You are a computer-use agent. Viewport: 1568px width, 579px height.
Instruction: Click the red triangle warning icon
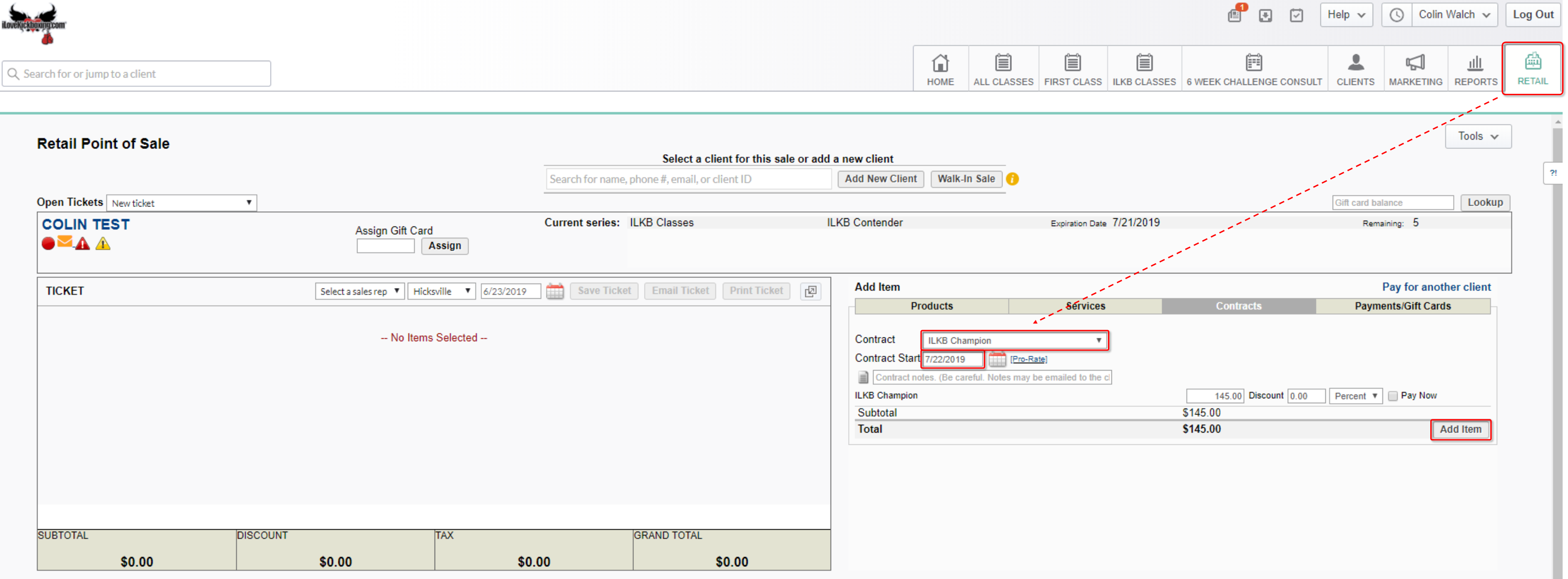coord(82,244)
